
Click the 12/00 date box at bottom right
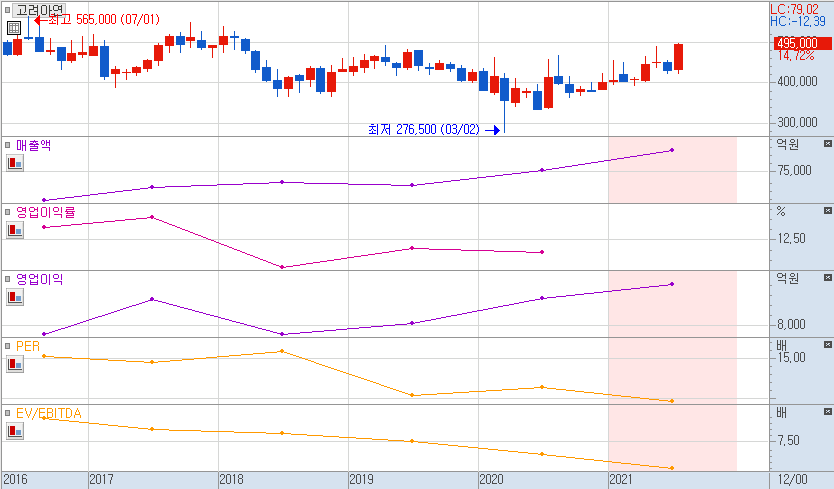793,479
